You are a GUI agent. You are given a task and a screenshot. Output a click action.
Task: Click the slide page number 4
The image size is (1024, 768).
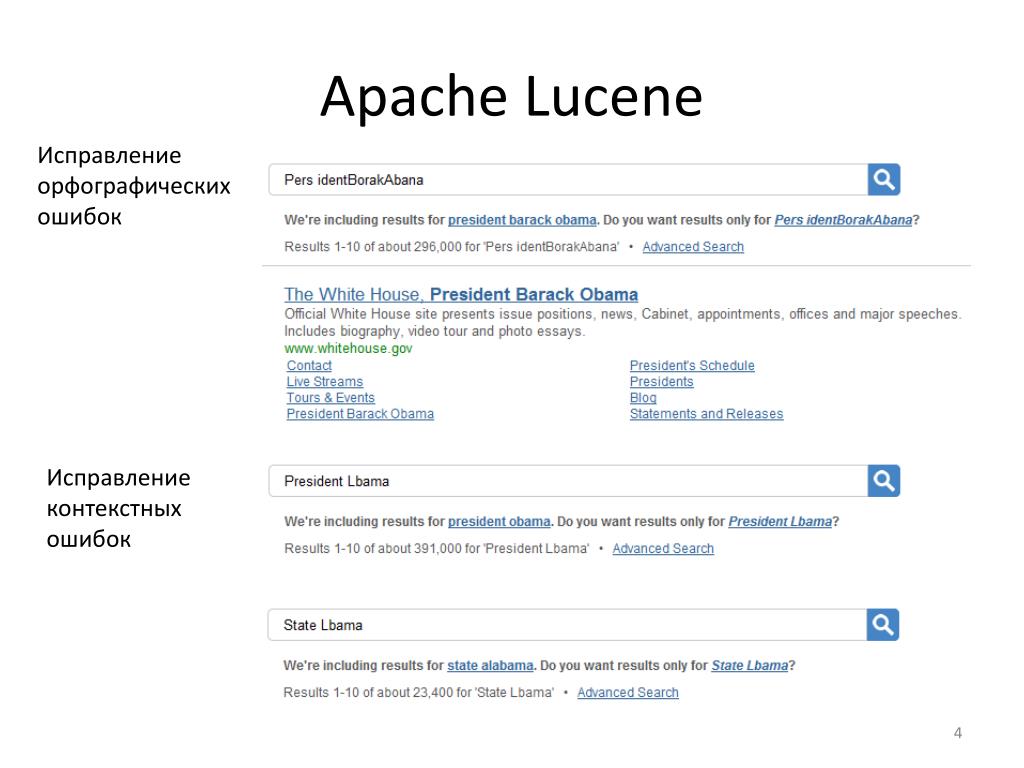(958, 733)
